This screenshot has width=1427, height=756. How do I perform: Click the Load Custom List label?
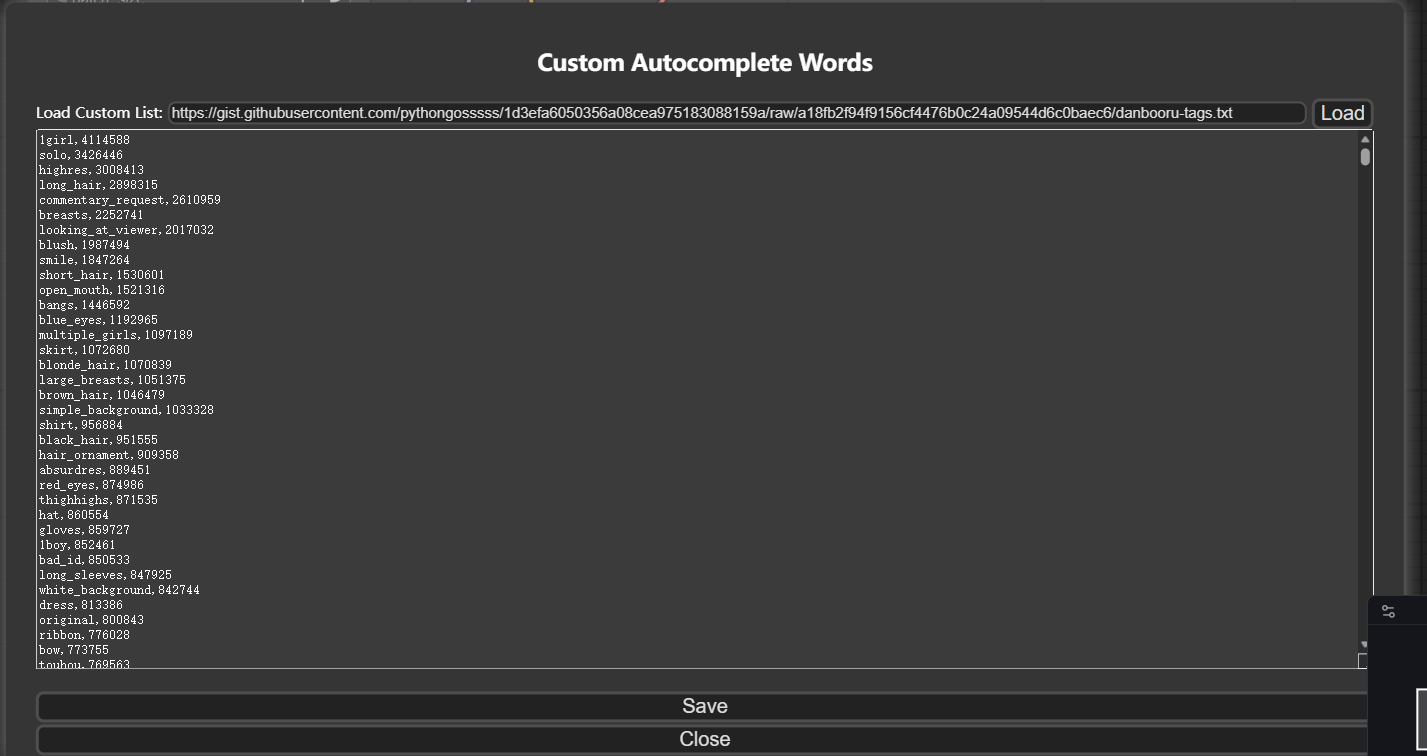[x=99, y=113]
